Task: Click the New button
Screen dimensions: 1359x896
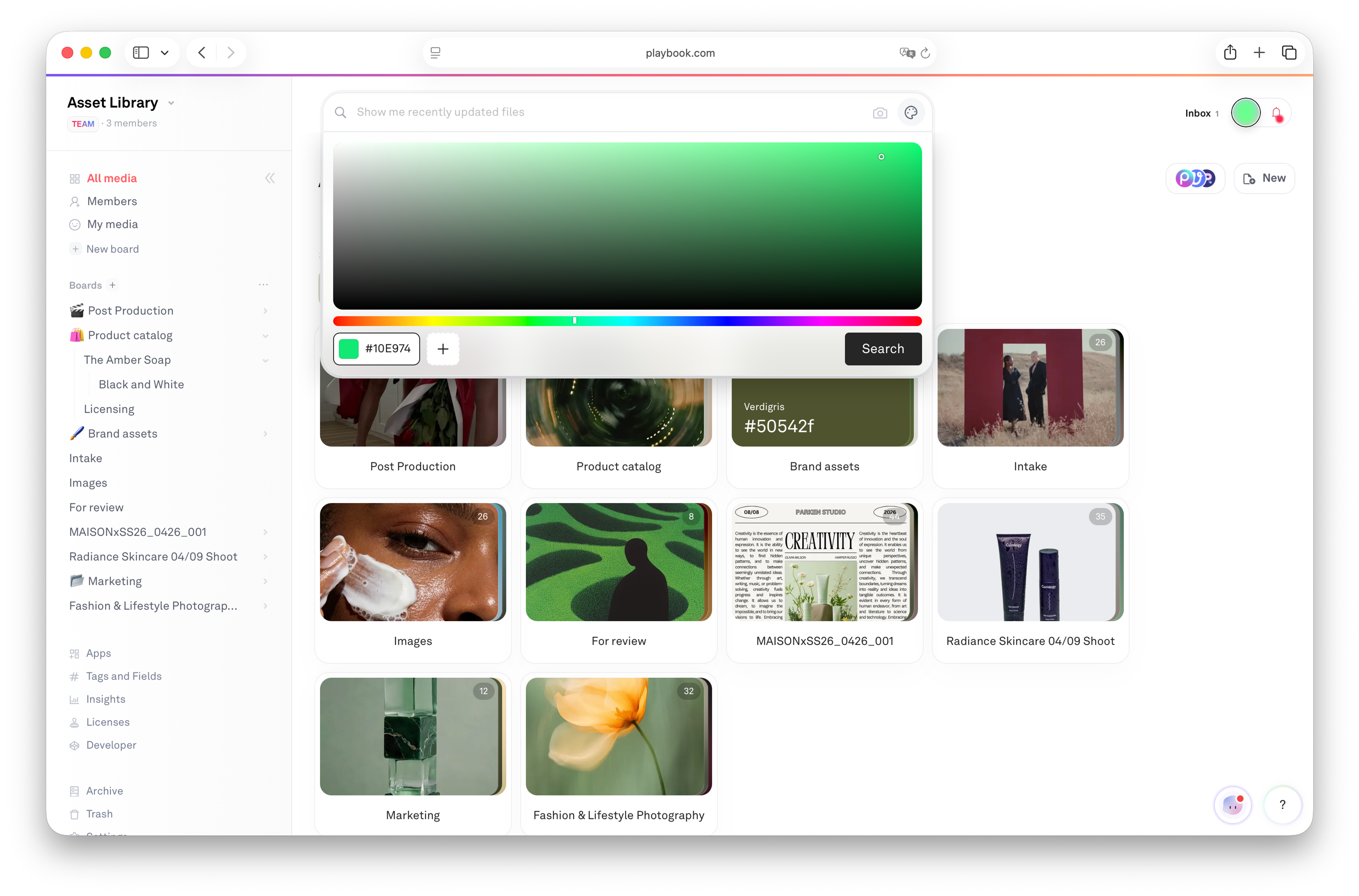Action: point(1263,178)
